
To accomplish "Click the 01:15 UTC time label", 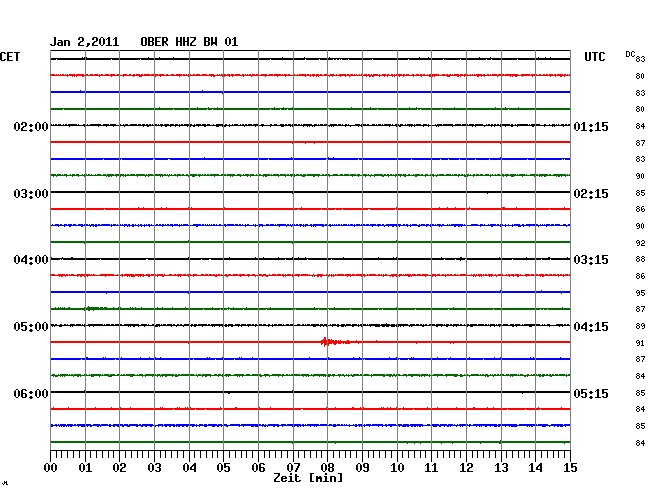I will coord(591,127).
